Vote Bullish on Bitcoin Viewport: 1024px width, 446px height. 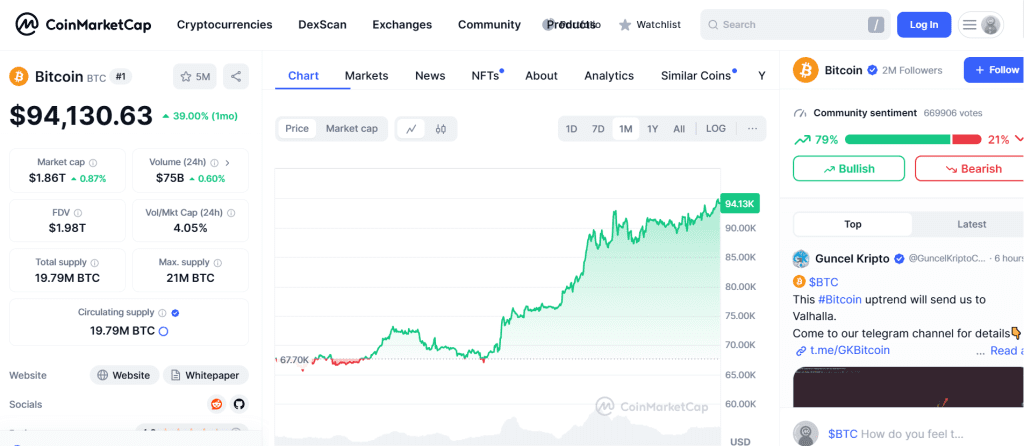pos(849,168)
